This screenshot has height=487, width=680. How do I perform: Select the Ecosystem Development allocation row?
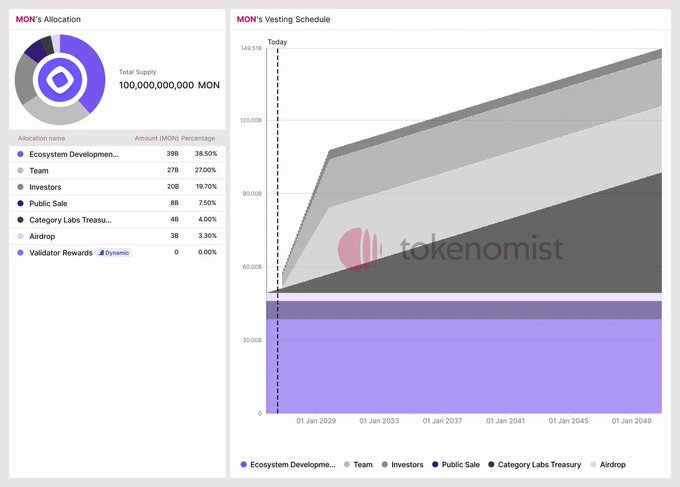[x=117, y=154]
